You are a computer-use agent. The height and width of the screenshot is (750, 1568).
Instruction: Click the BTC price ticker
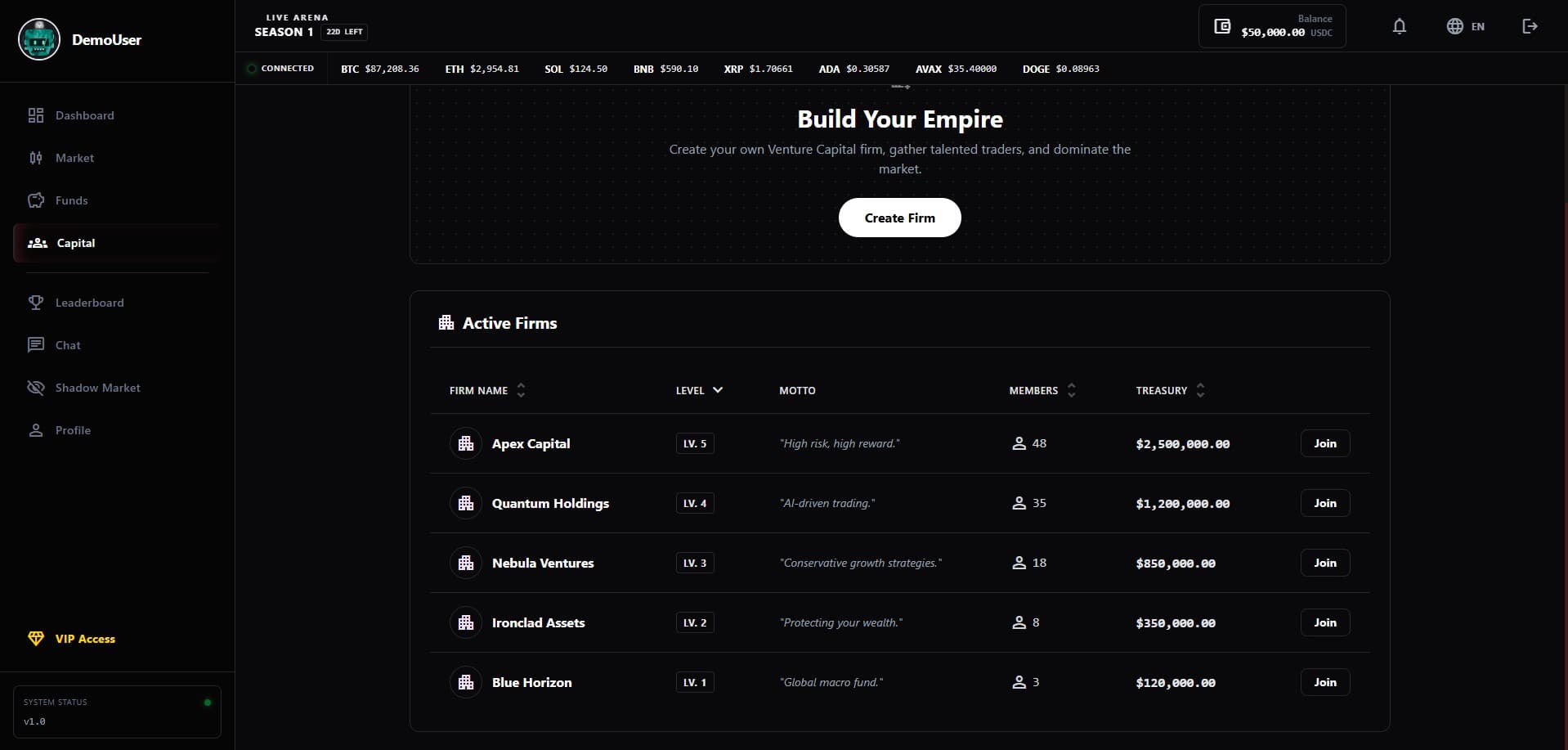(379, 69)
